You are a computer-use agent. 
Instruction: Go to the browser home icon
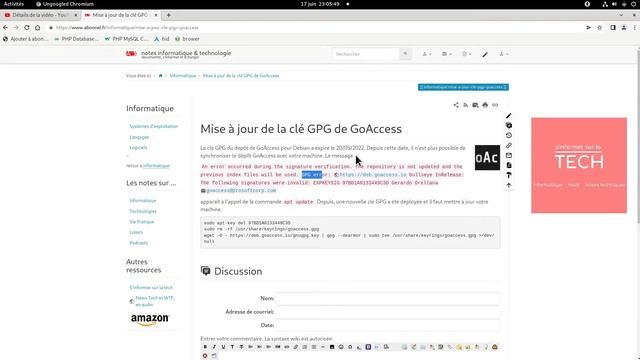pyautogui.click(x=38, y=27)
